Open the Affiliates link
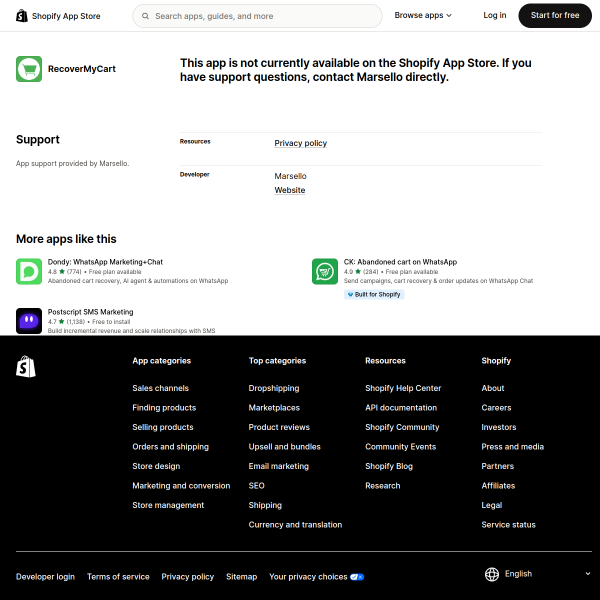Viewport: 600px width, 600px height. point(498,486)
